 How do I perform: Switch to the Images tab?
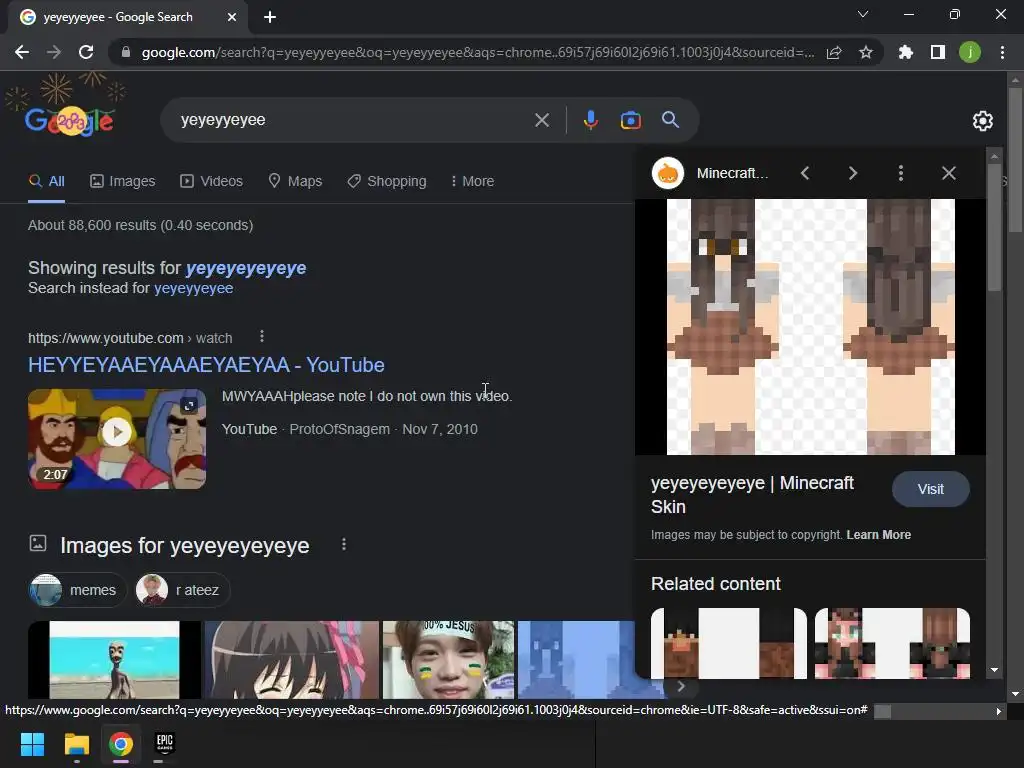coord(122,182)
